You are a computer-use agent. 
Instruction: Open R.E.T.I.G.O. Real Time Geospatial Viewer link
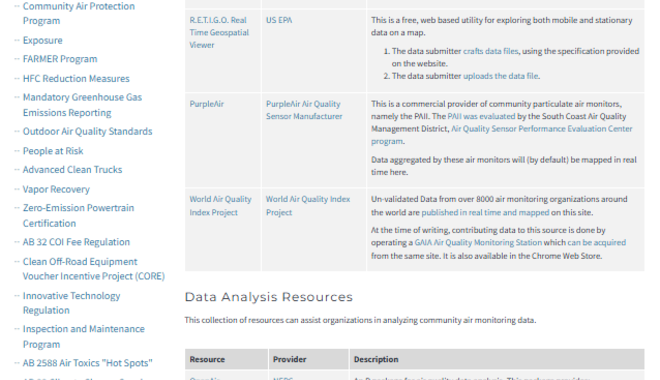tap(219, 32)
